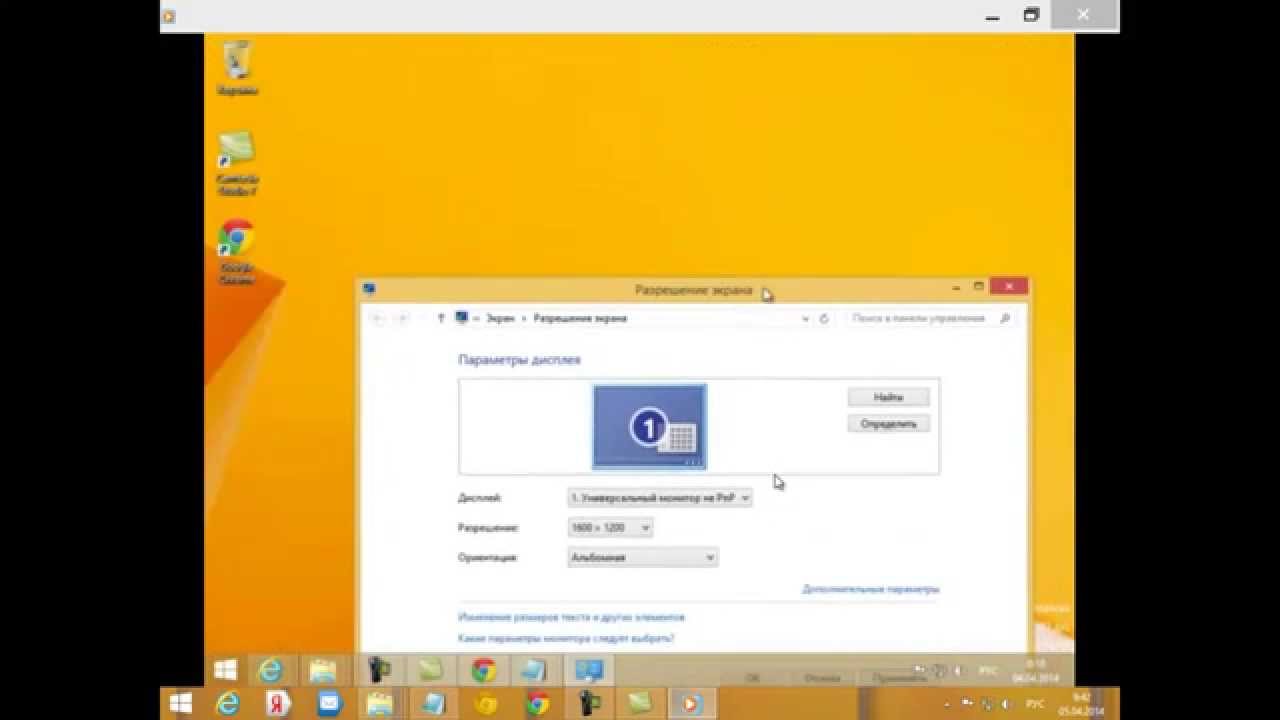The image size is (1280, 720).
Task: Open Chrome on the remote desktop taskbar
Action: coord(484,670)
